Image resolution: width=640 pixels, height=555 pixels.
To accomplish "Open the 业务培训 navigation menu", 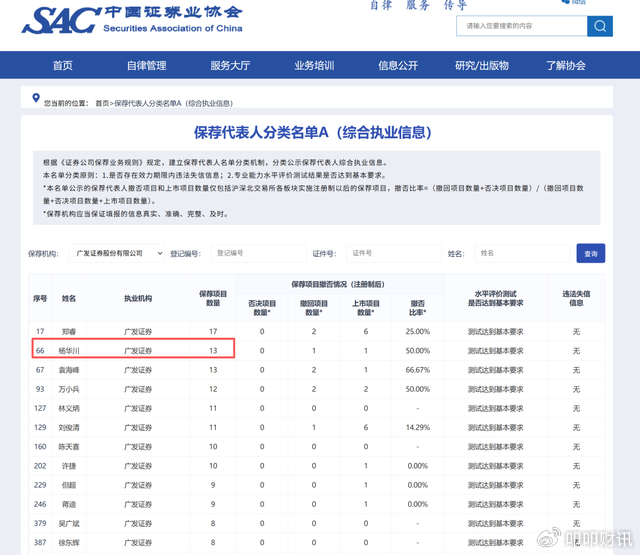I will point(314,65).
